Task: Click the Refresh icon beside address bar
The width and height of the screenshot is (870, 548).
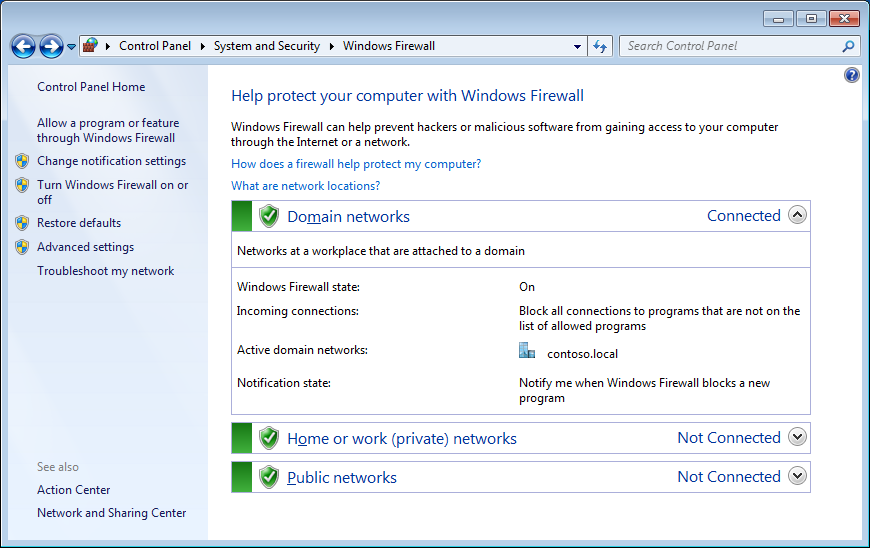Action: pyautogui.click(x=600, y=46)
